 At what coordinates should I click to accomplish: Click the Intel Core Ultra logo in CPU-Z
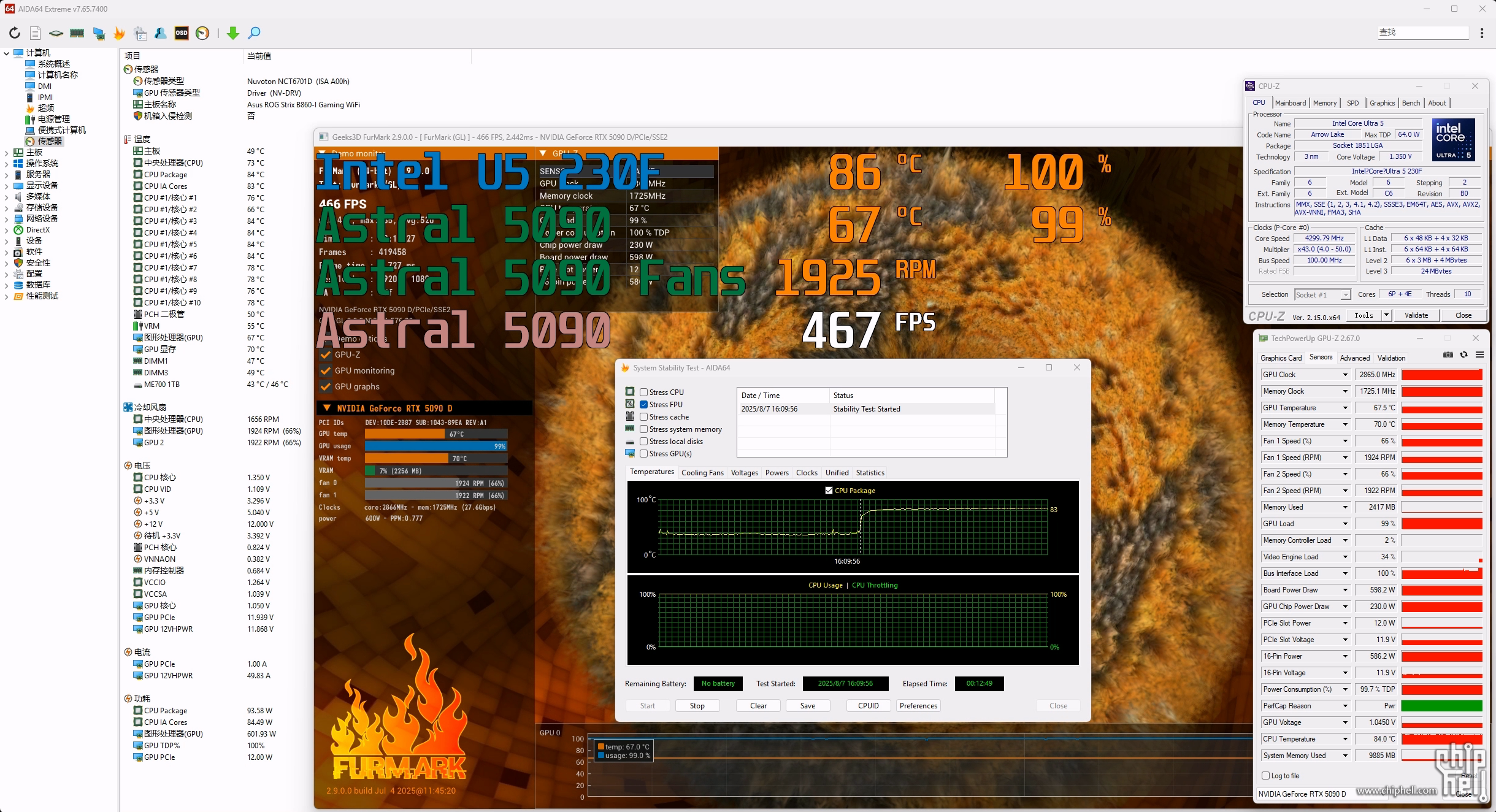point(1453,140)
